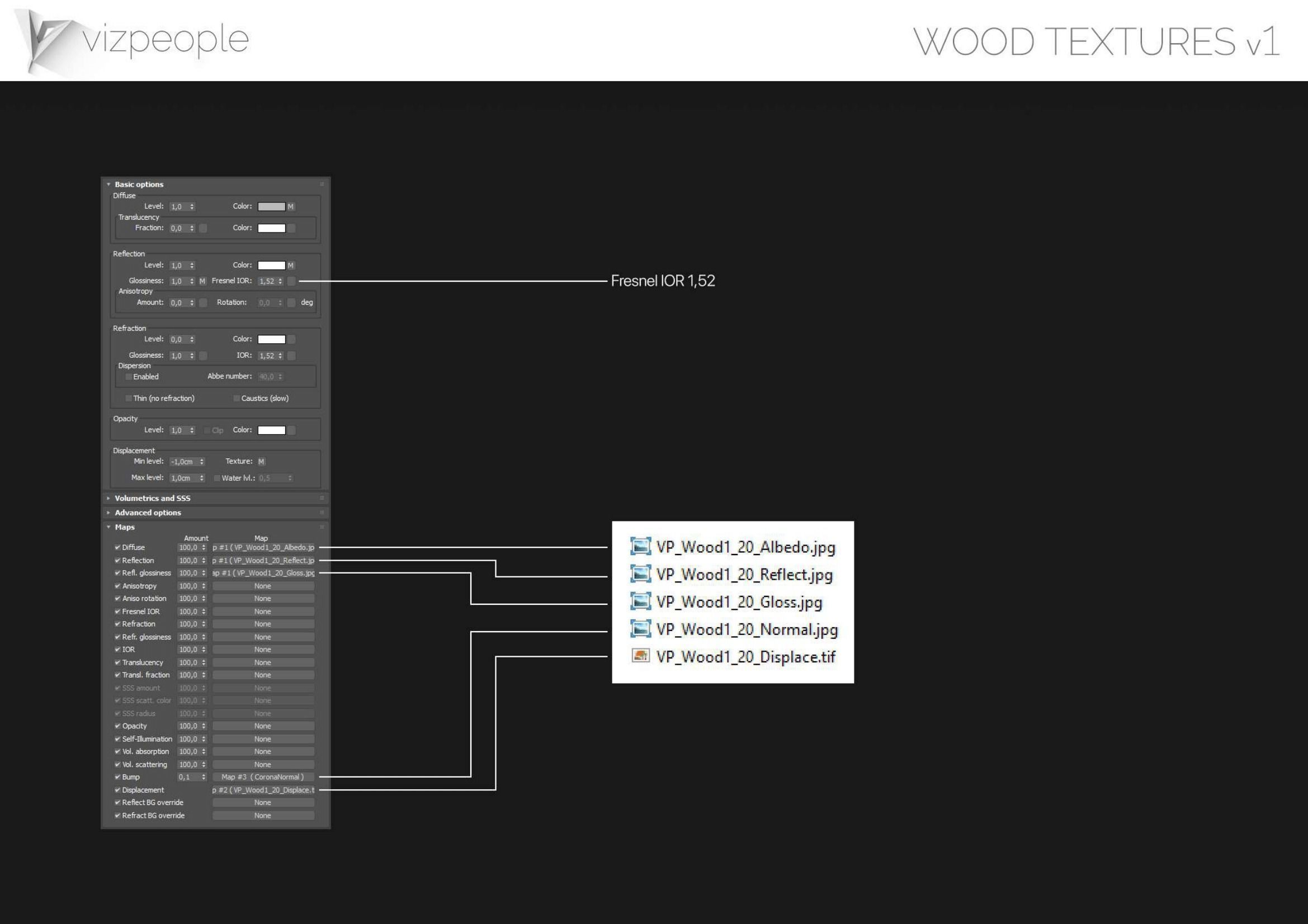1308x924 pixels.
Task: Click the VP_Wood1_20_Normal.jpg file icon
Action: coord(640,628)
